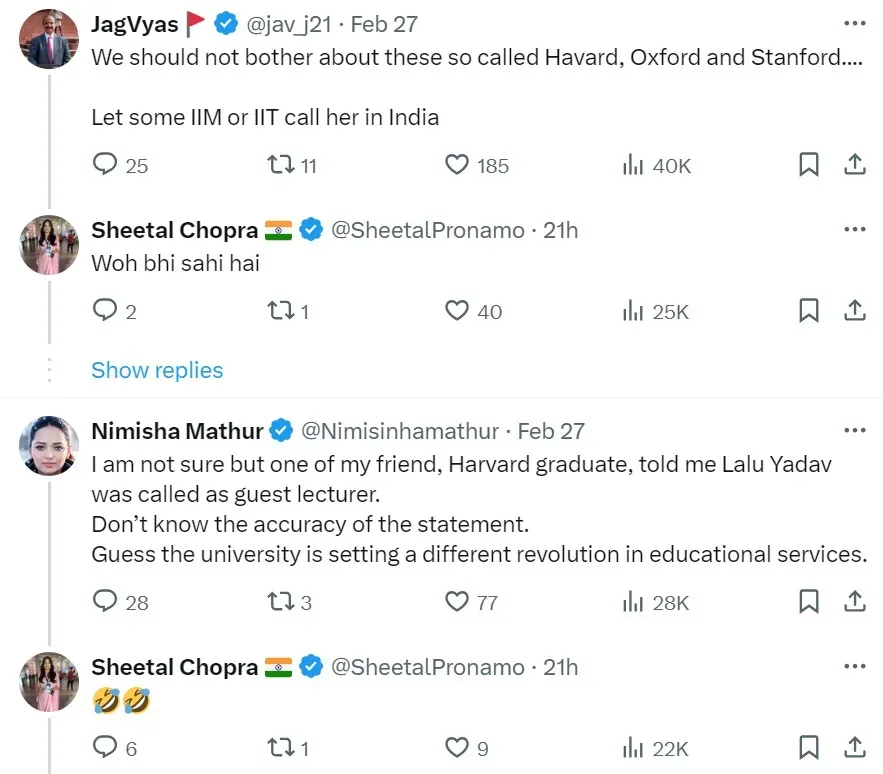The image size is (883, 774).
Task: Share Nimisha Mathur's tweet
Action: (x=854, y=602)
